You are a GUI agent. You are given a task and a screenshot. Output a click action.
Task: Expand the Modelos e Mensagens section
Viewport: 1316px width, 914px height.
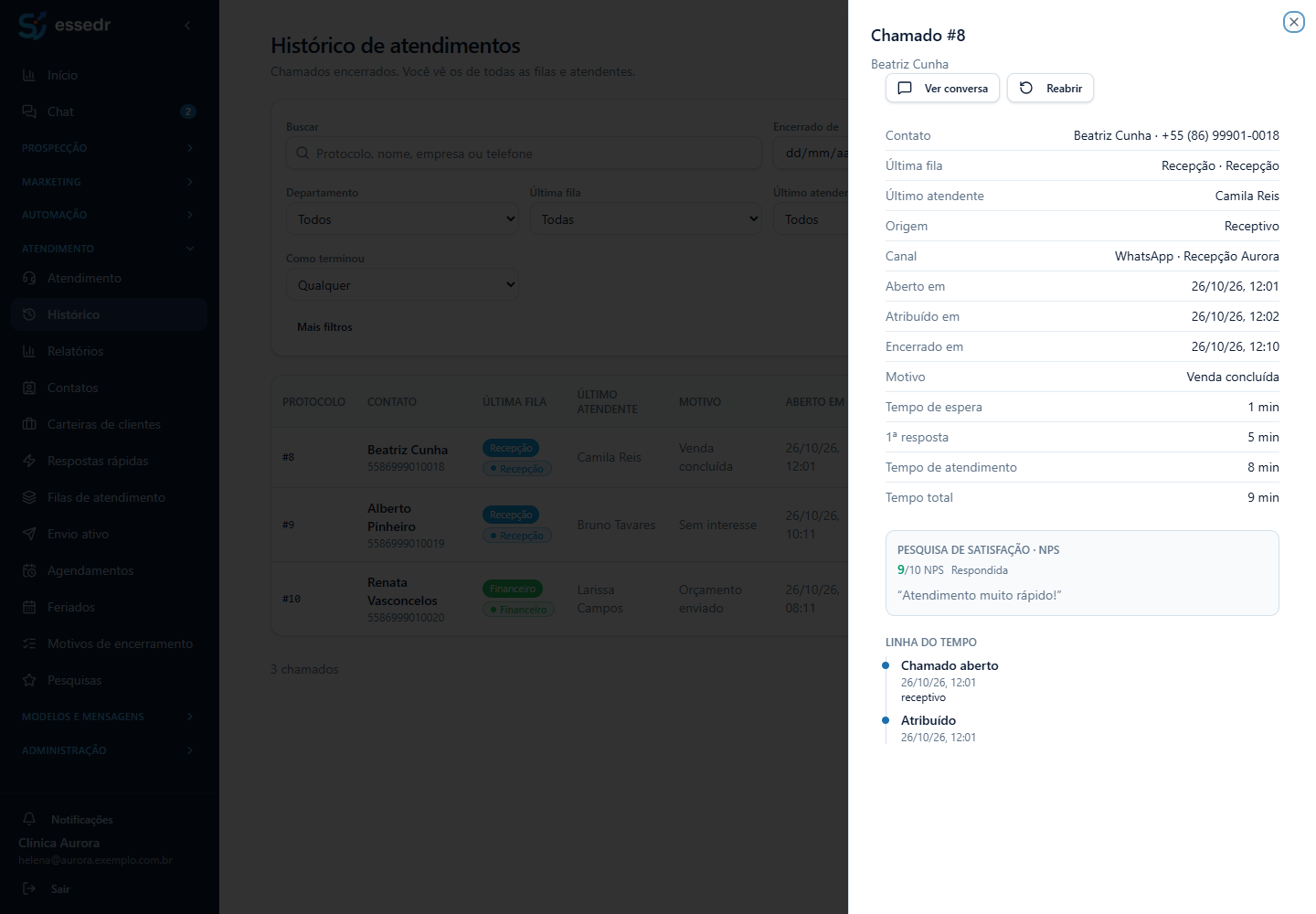pyautogui.click(x=110, y=717)
